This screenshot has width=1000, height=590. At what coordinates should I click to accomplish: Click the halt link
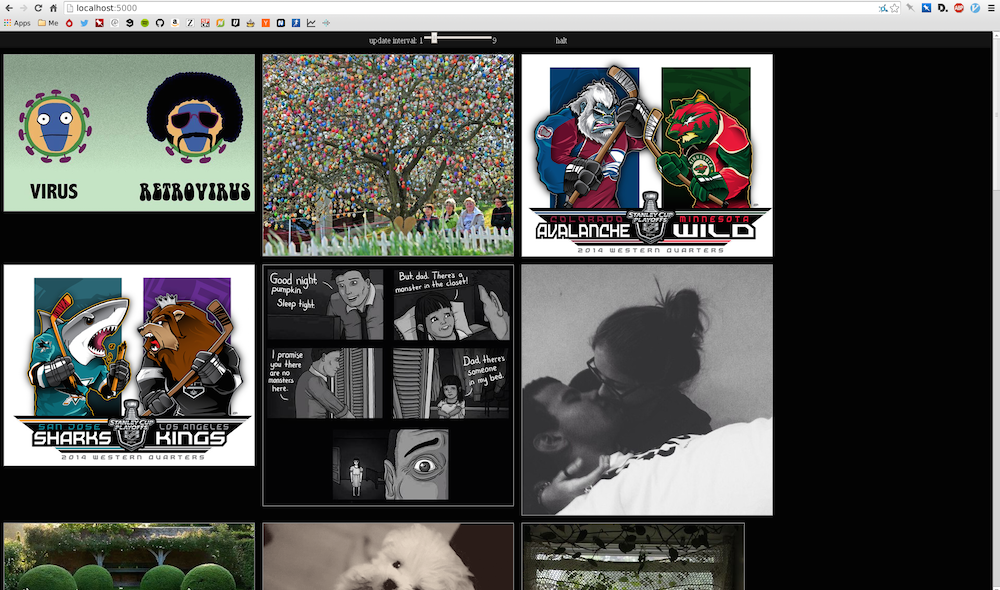[x=561, y=41]
